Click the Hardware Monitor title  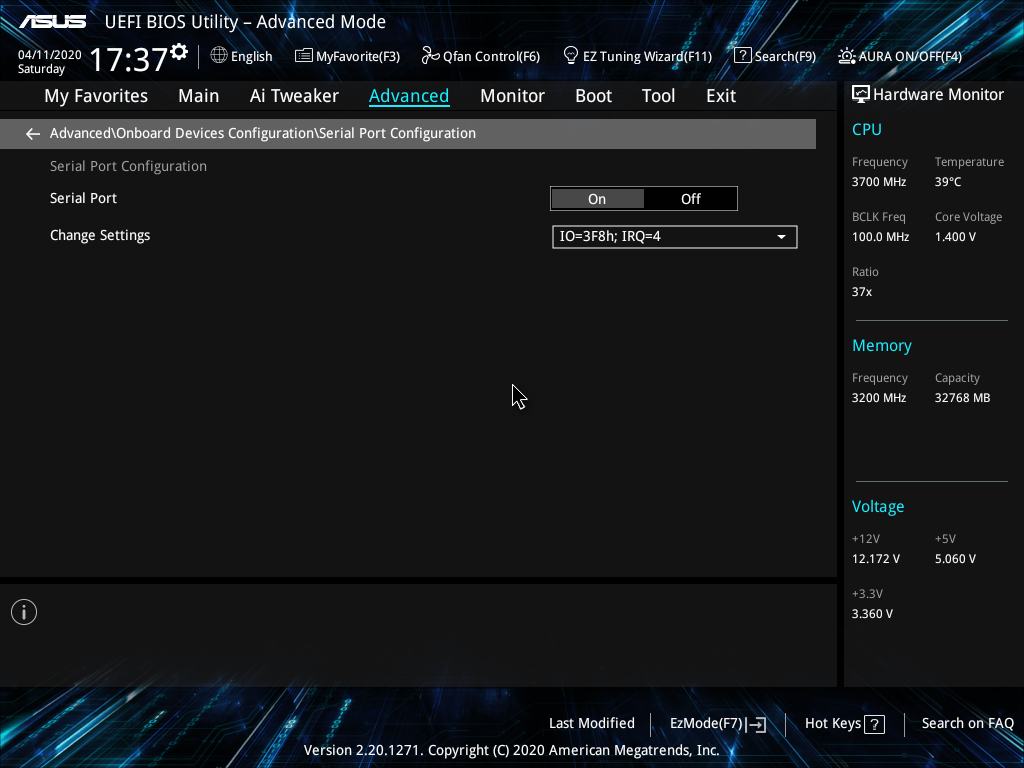(938, 95)
